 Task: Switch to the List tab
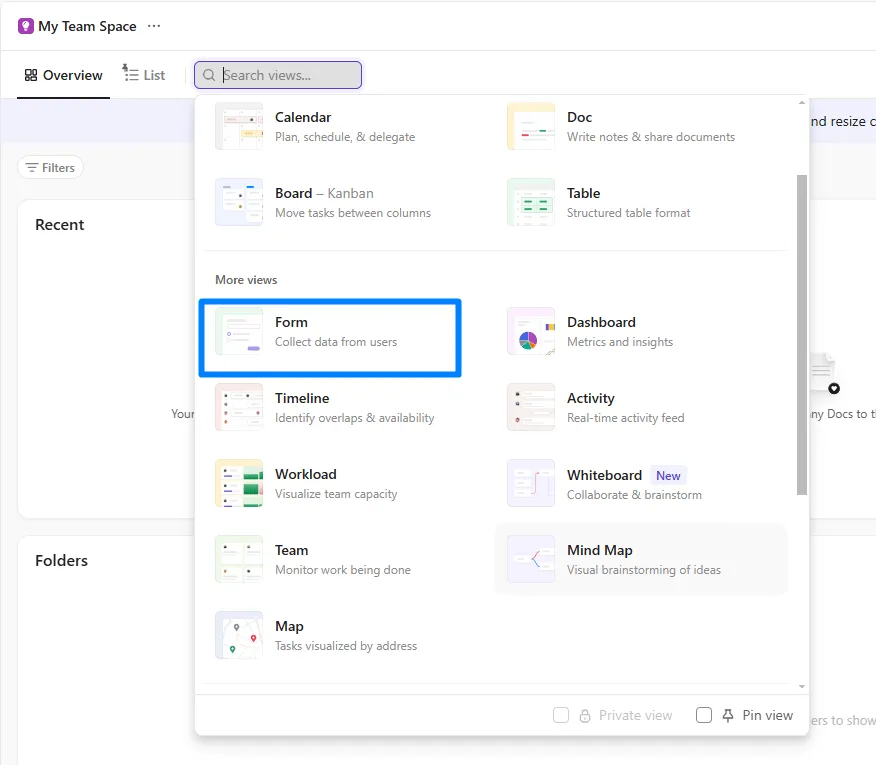tap(144, 74)
